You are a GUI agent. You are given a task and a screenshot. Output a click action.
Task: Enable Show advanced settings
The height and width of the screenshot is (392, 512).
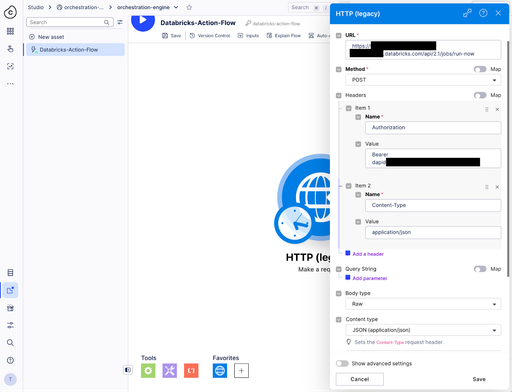click(x=342, y=363)
